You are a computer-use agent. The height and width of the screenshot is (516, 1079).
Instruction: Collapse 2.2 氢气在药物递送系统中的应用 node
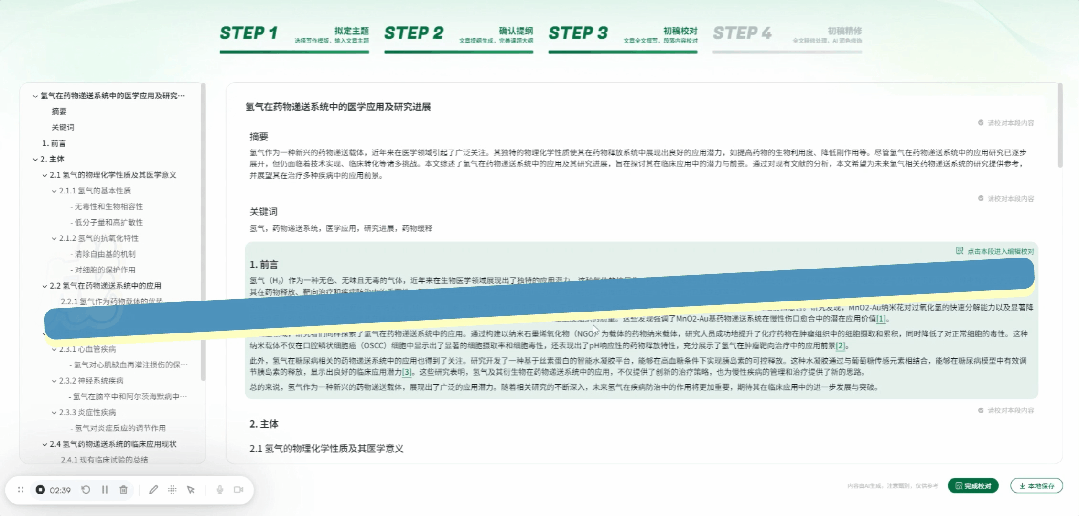pyautogui.click(x=45, y=286)
